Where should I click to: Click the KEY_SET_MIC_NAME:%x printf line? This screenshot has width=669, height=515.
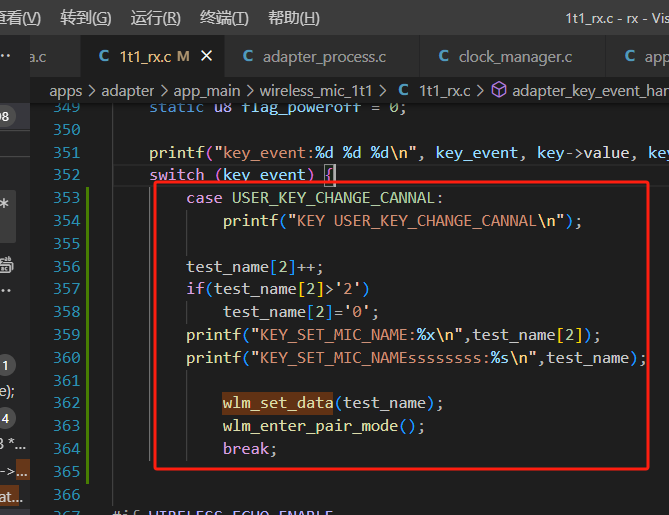[x=393, y=335]
